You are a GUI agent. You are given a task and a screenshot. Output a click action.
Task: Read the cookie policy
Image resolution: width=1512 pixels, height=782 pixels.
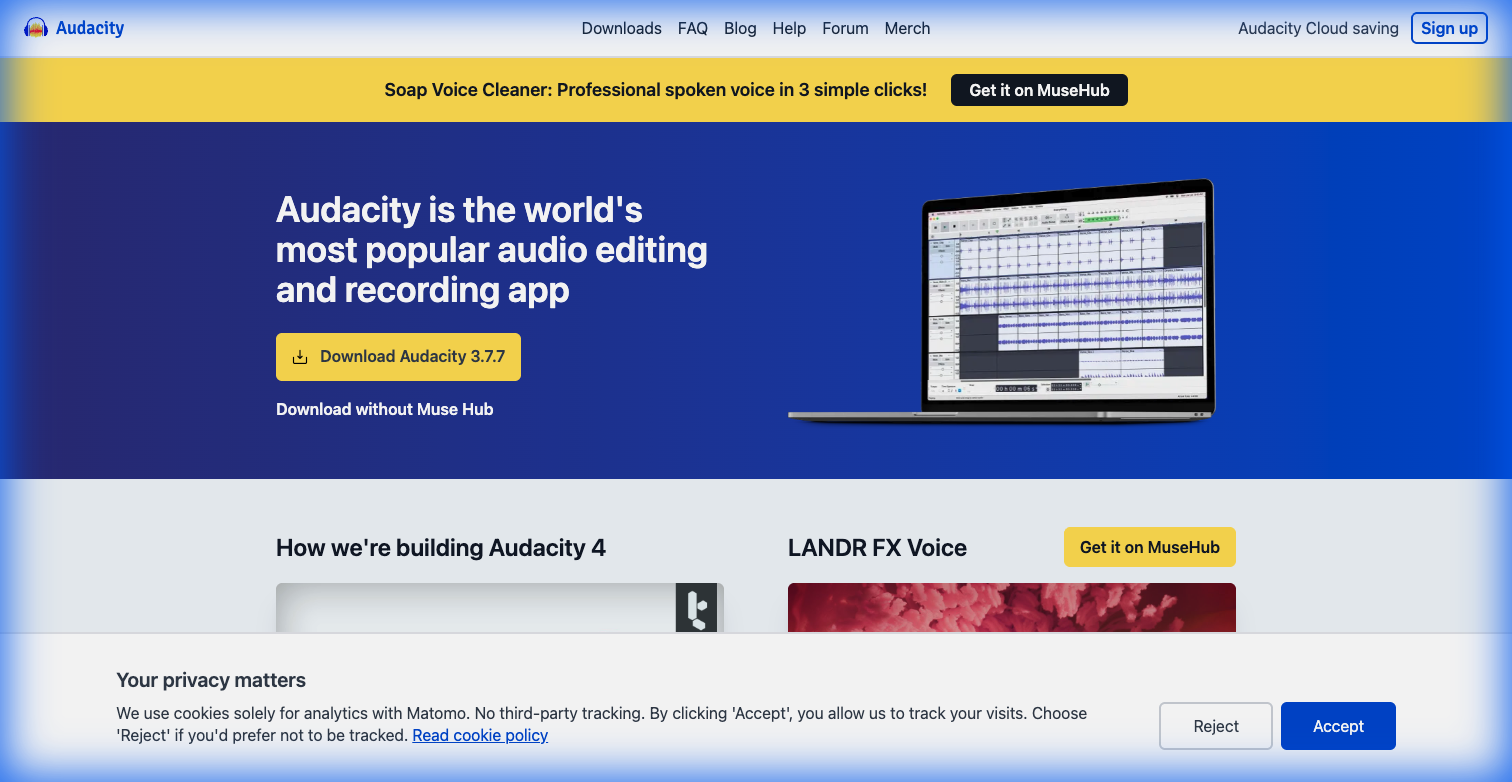[480, 735]
